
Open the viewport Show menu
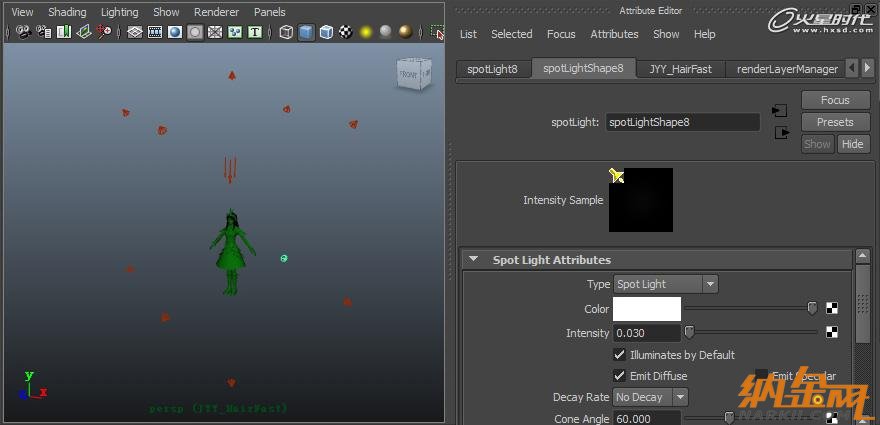[166, 12]
